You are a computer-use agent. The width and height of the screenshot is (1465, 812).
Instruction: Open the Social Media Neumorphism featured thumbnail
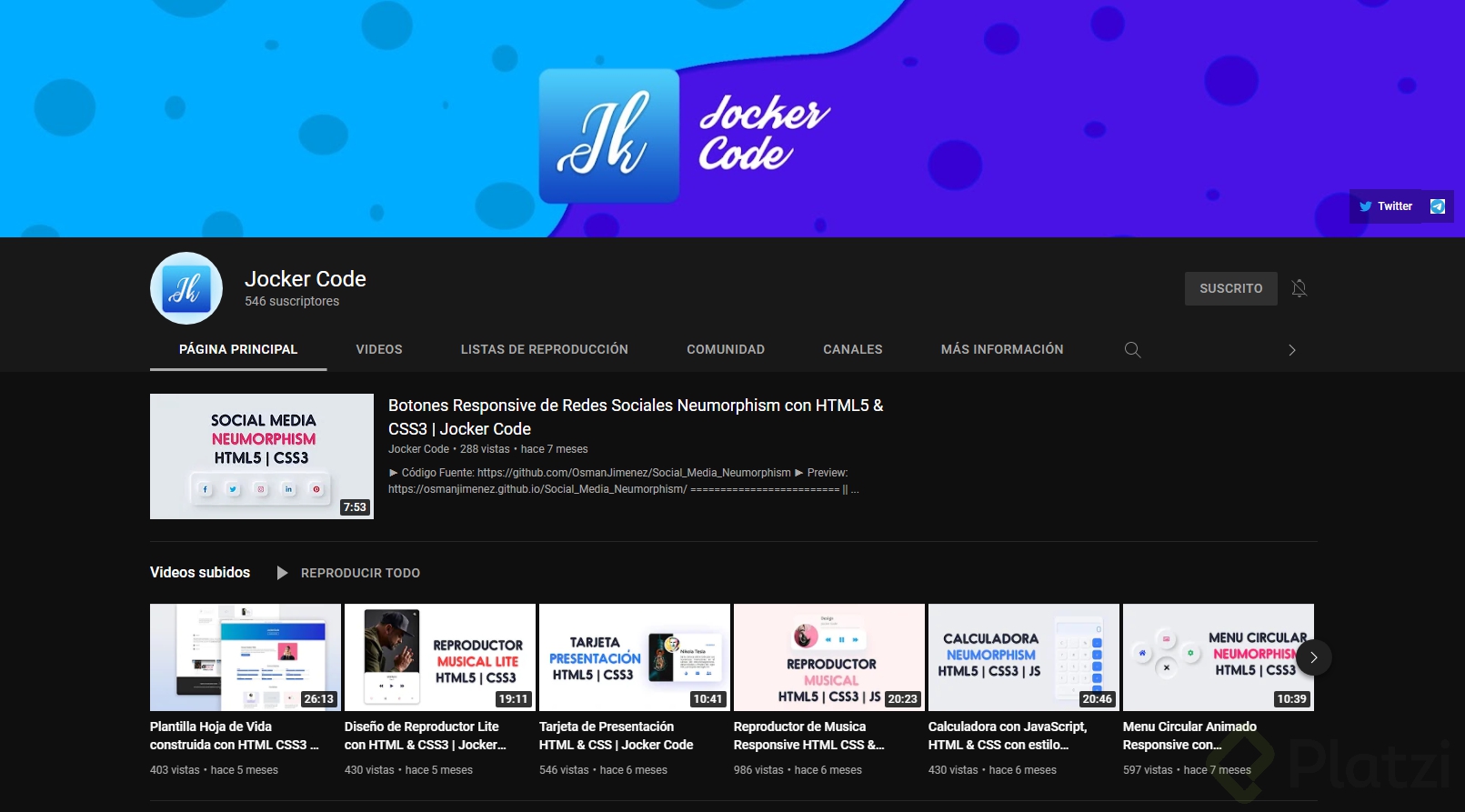click(x=262, y=456)
